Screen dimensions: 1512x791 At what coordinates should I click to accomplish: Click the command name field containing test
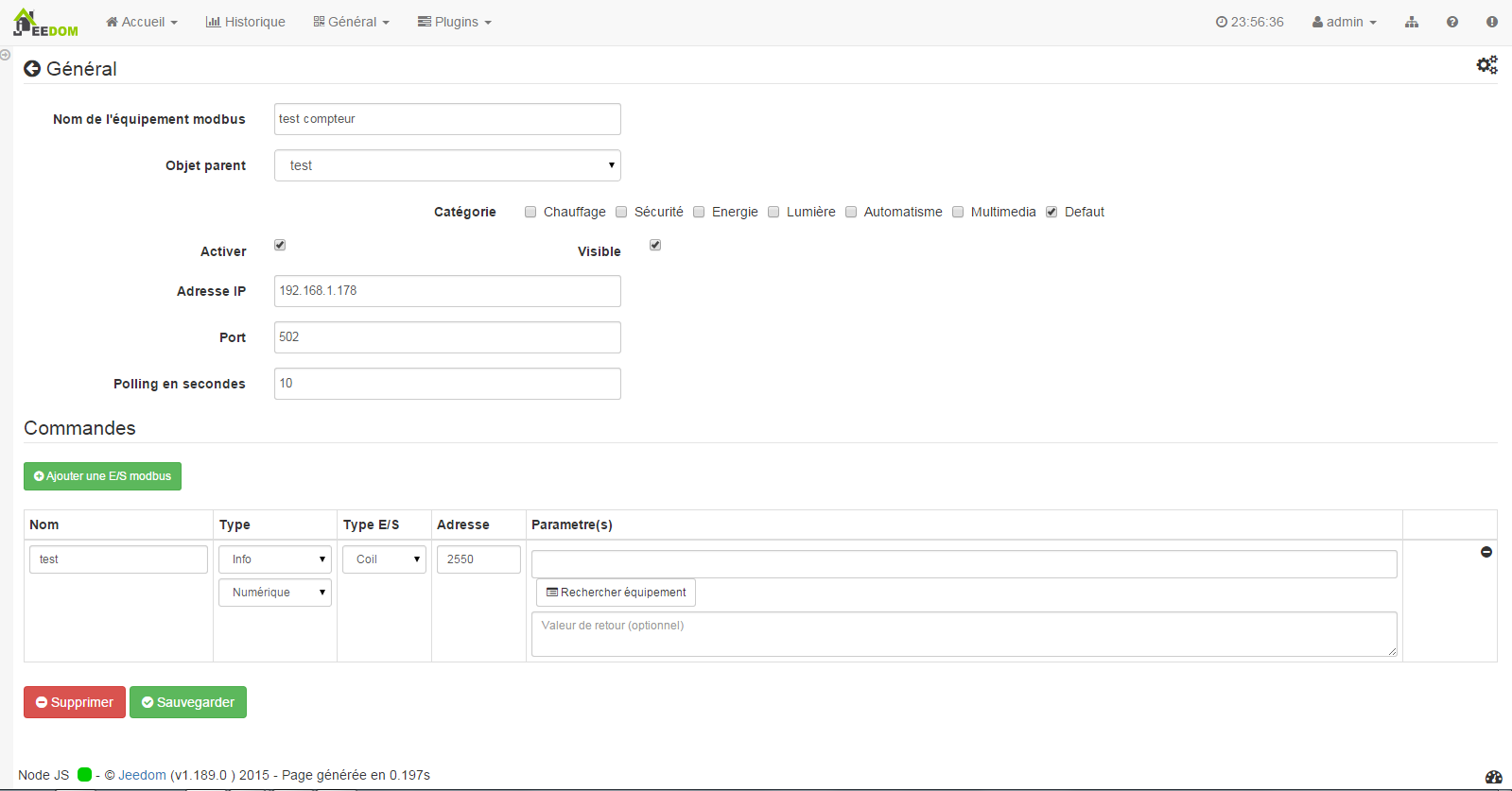pos(118,559)
